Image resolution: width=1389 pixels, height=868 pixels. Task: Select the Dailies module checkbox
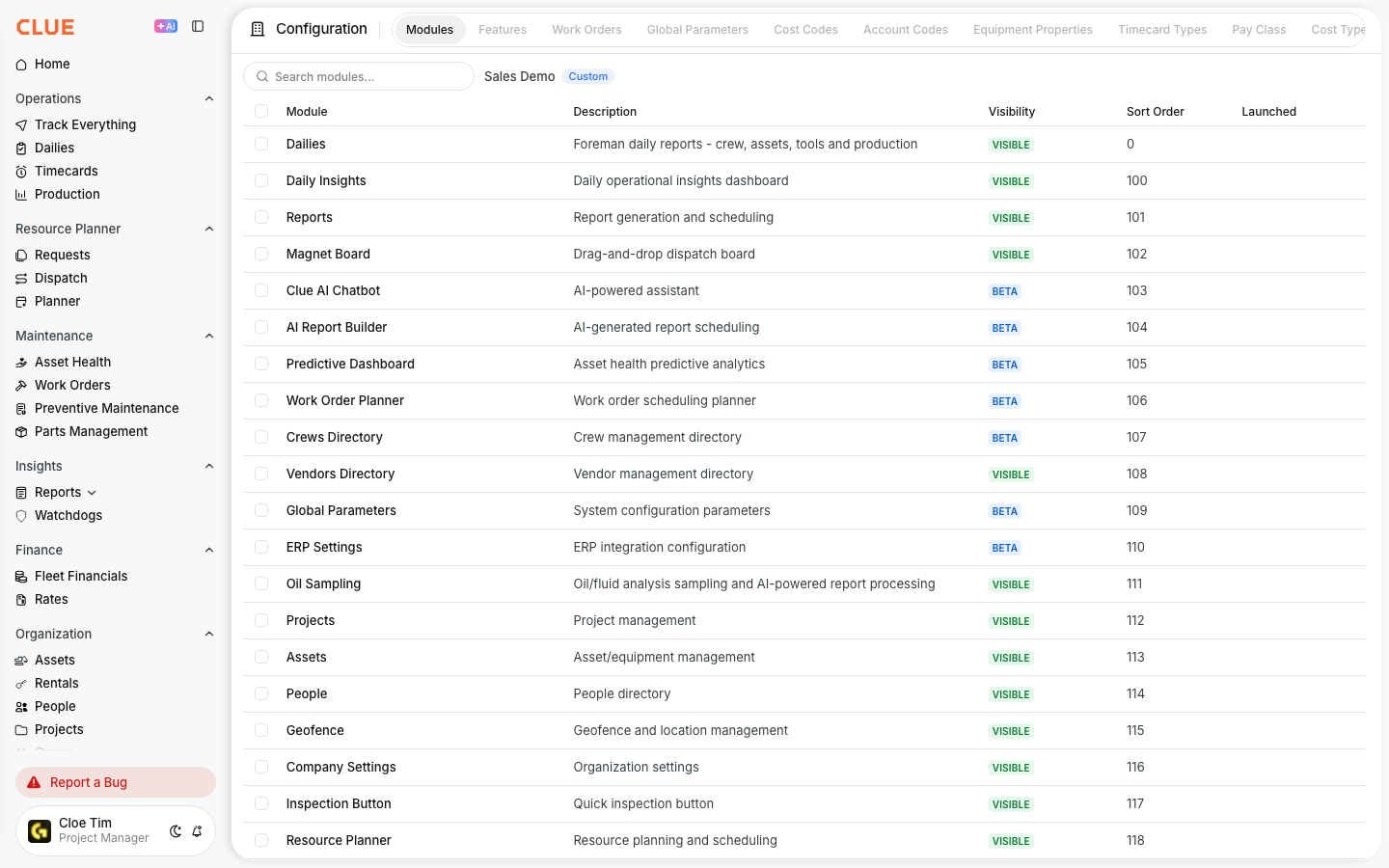261,144
